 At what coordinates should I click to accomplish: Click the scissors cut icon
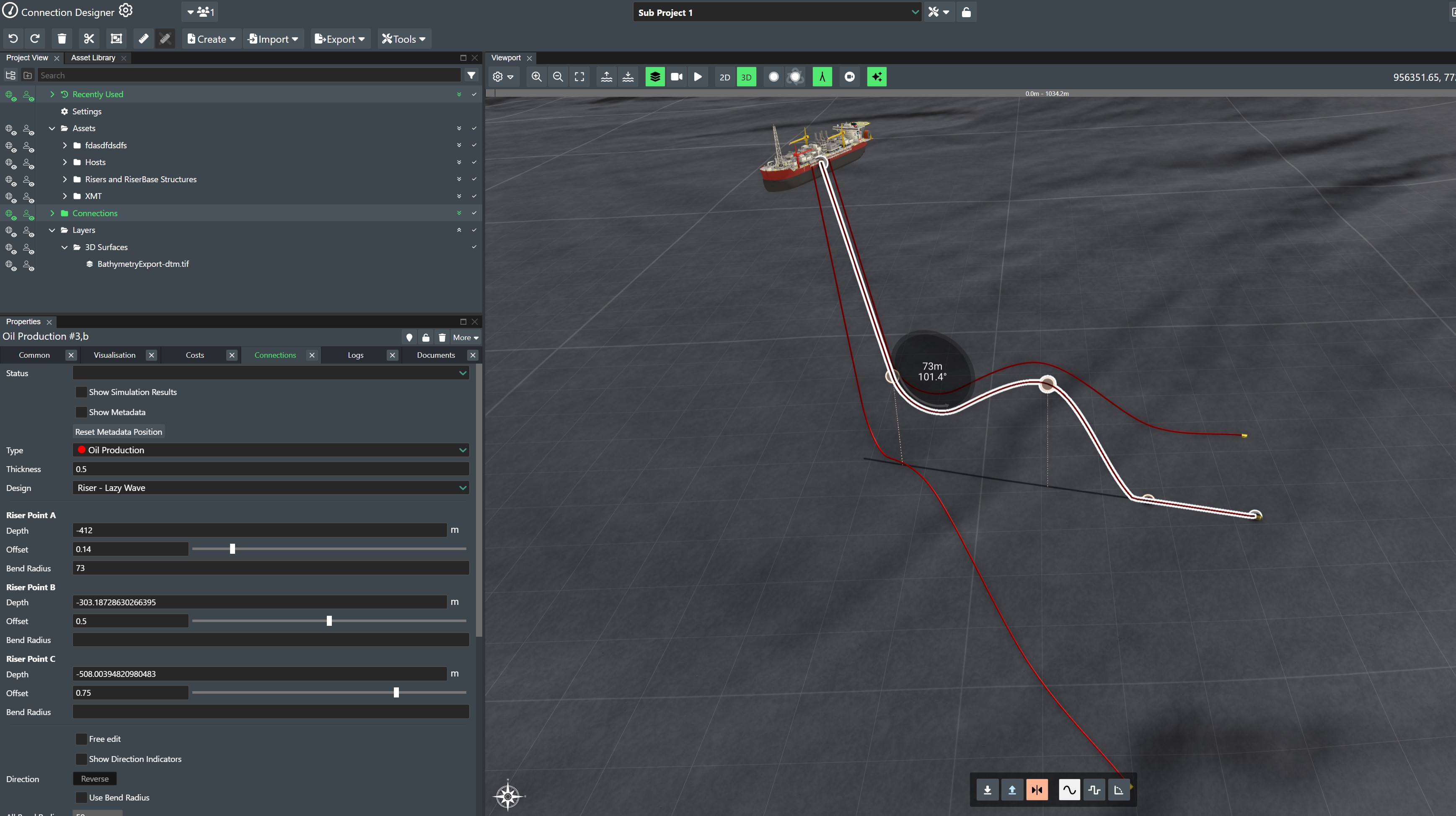coord(89,39)
